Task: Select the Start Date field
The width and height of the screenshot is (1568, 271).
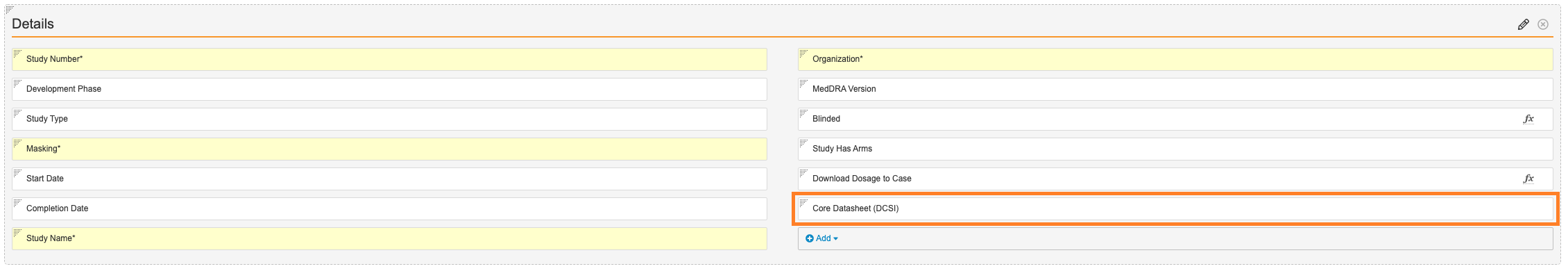Action: (389, 179)
